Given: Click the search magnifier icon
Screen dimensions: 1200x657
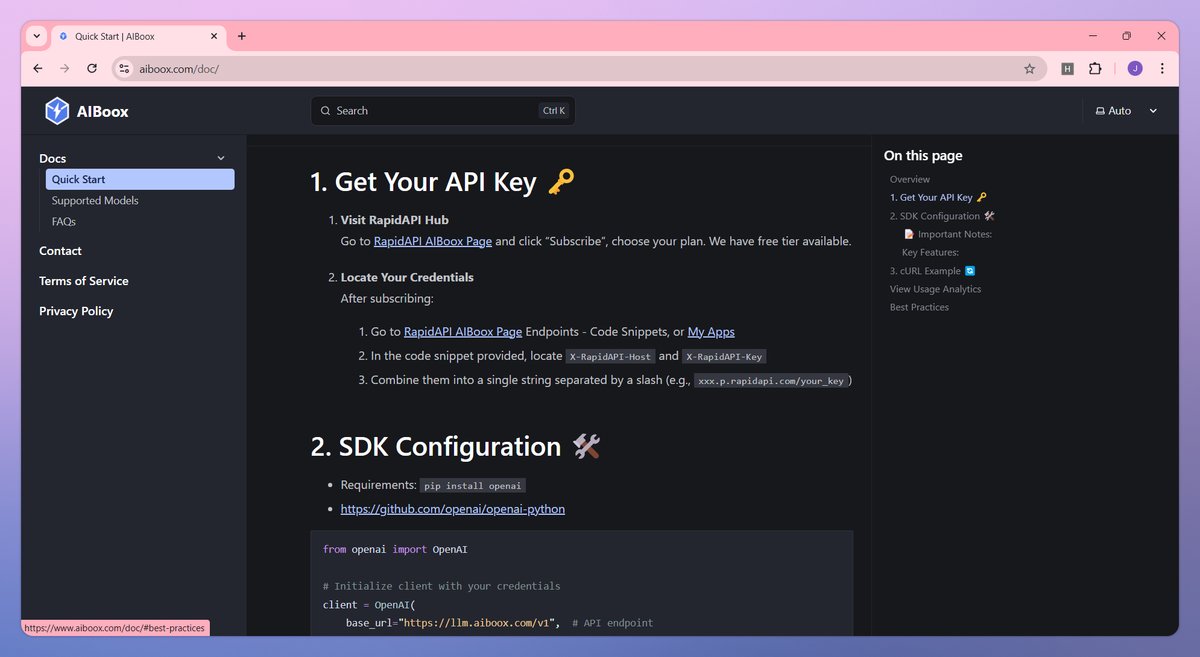Looking at the screenshot, I should tap(326, 111).
